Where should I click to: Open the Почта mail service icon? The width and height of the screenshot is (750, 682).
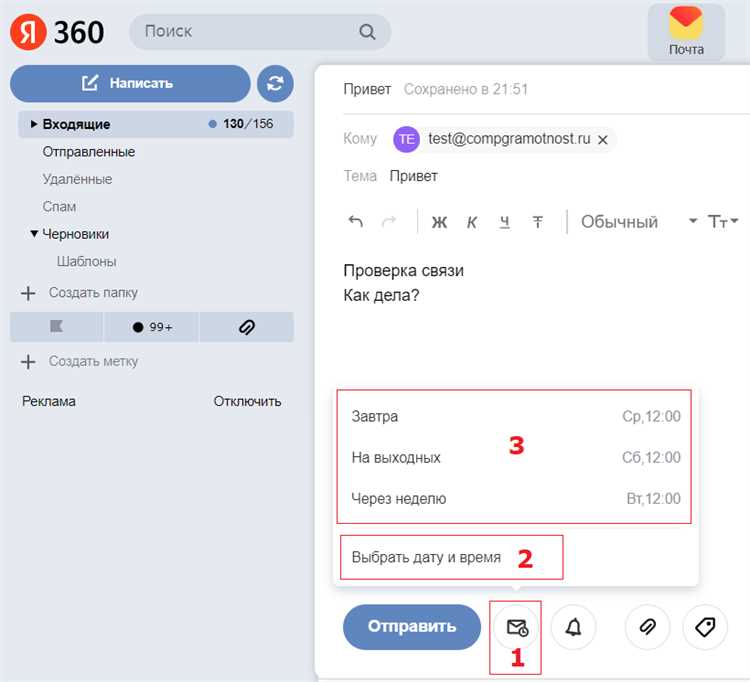pyautogui.click(x=686, y=33)
